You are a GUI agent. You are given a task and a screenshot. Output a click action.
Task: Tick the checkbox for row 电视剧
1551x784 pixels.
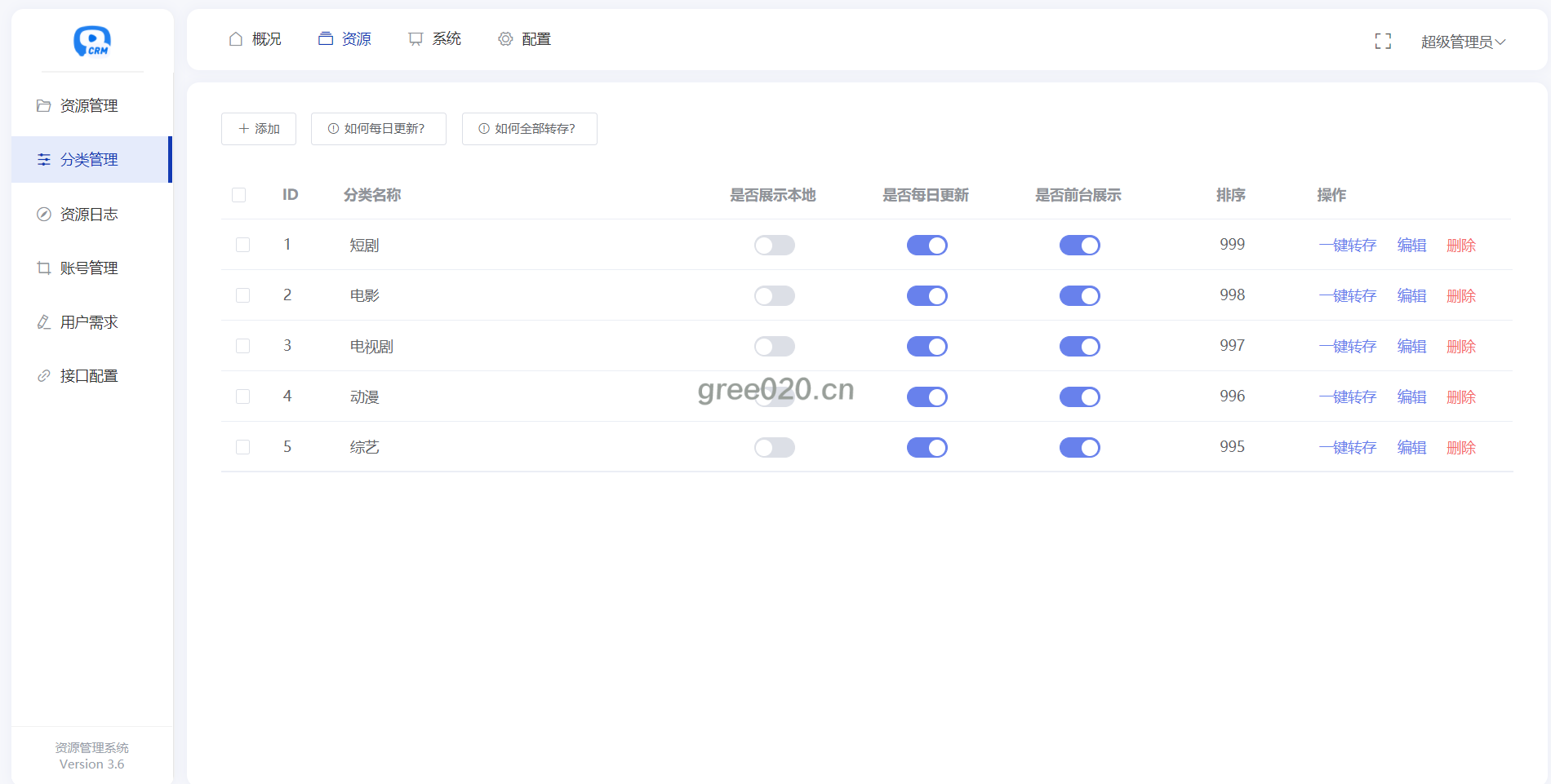coord(242,346)
